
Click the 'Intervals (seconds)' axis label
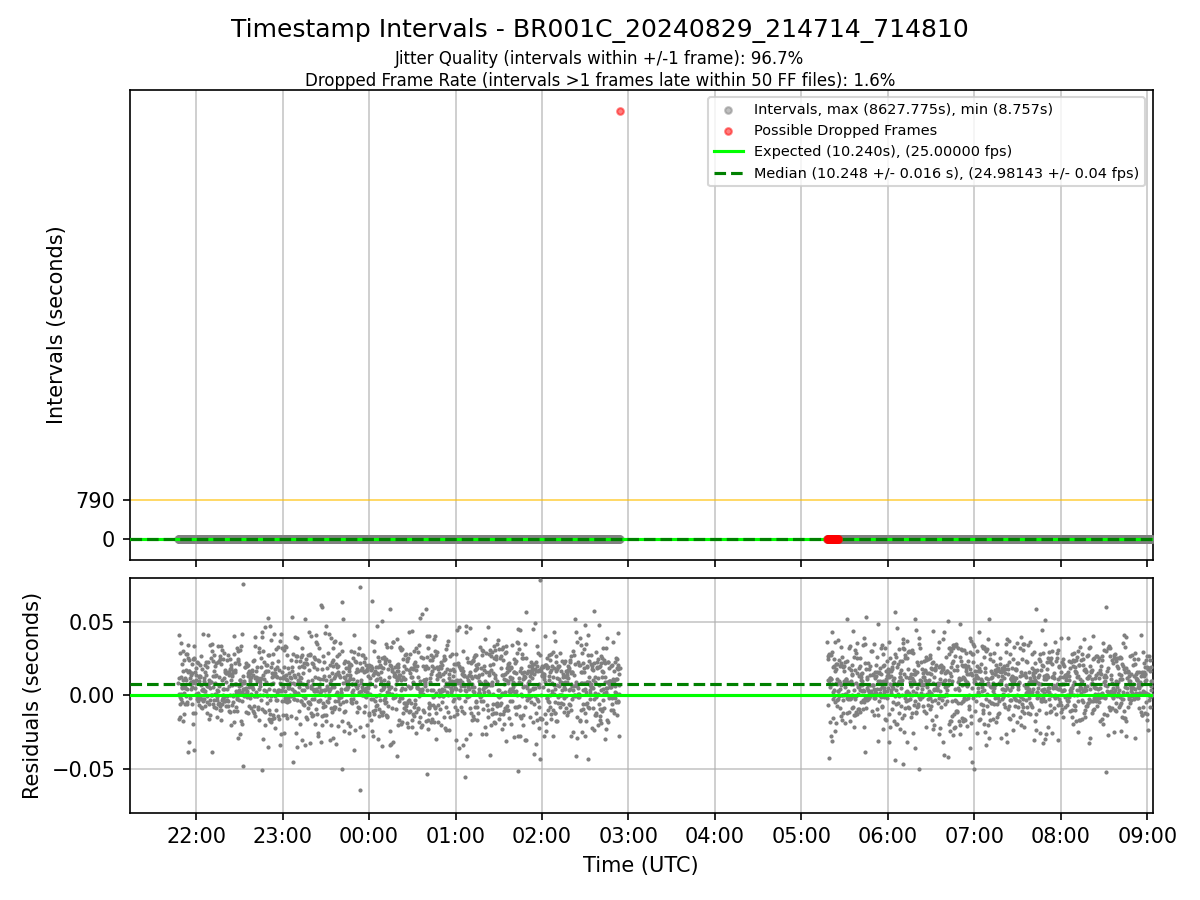56,325
